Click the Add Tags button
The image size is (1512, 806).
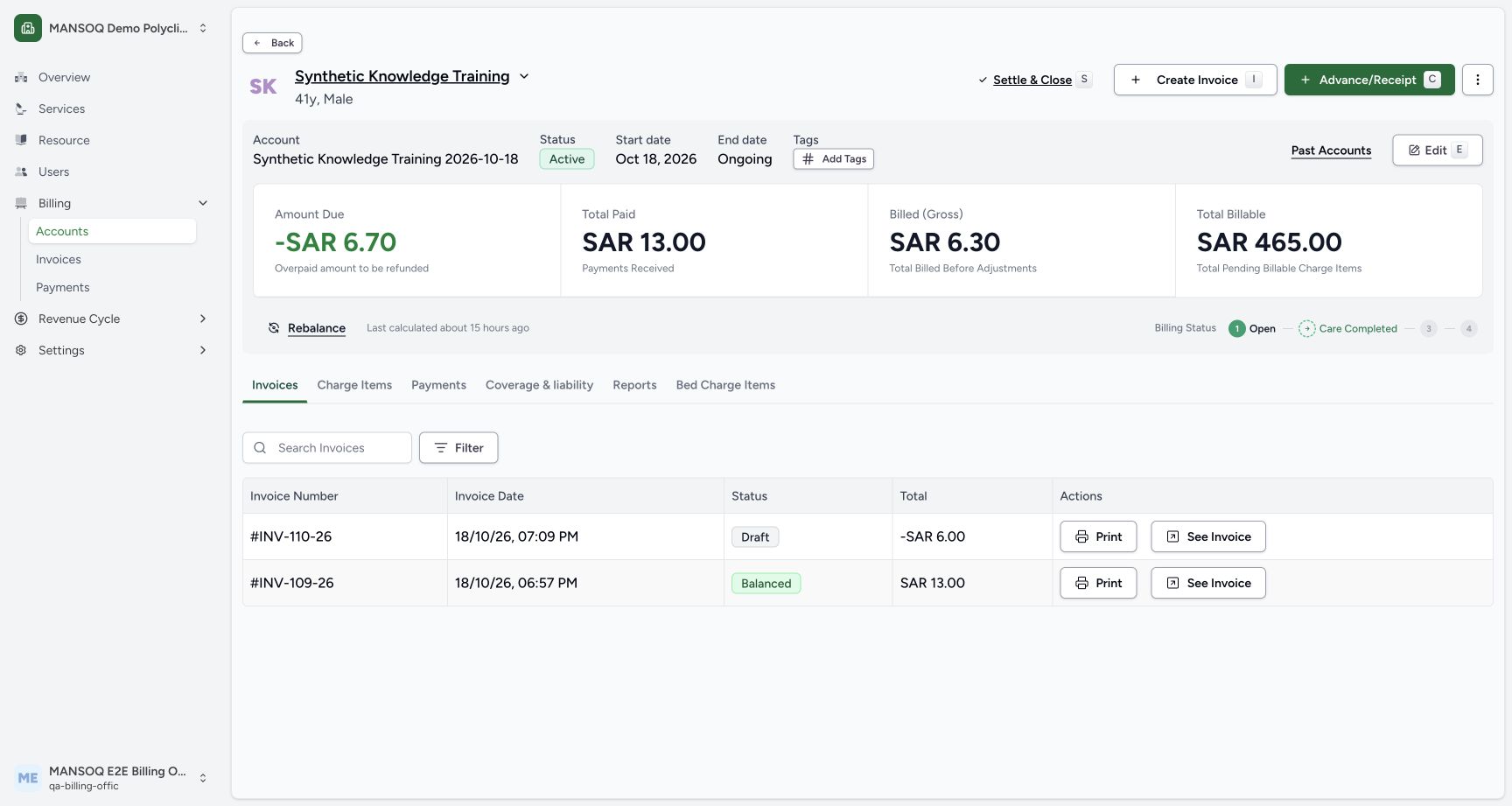833,159
